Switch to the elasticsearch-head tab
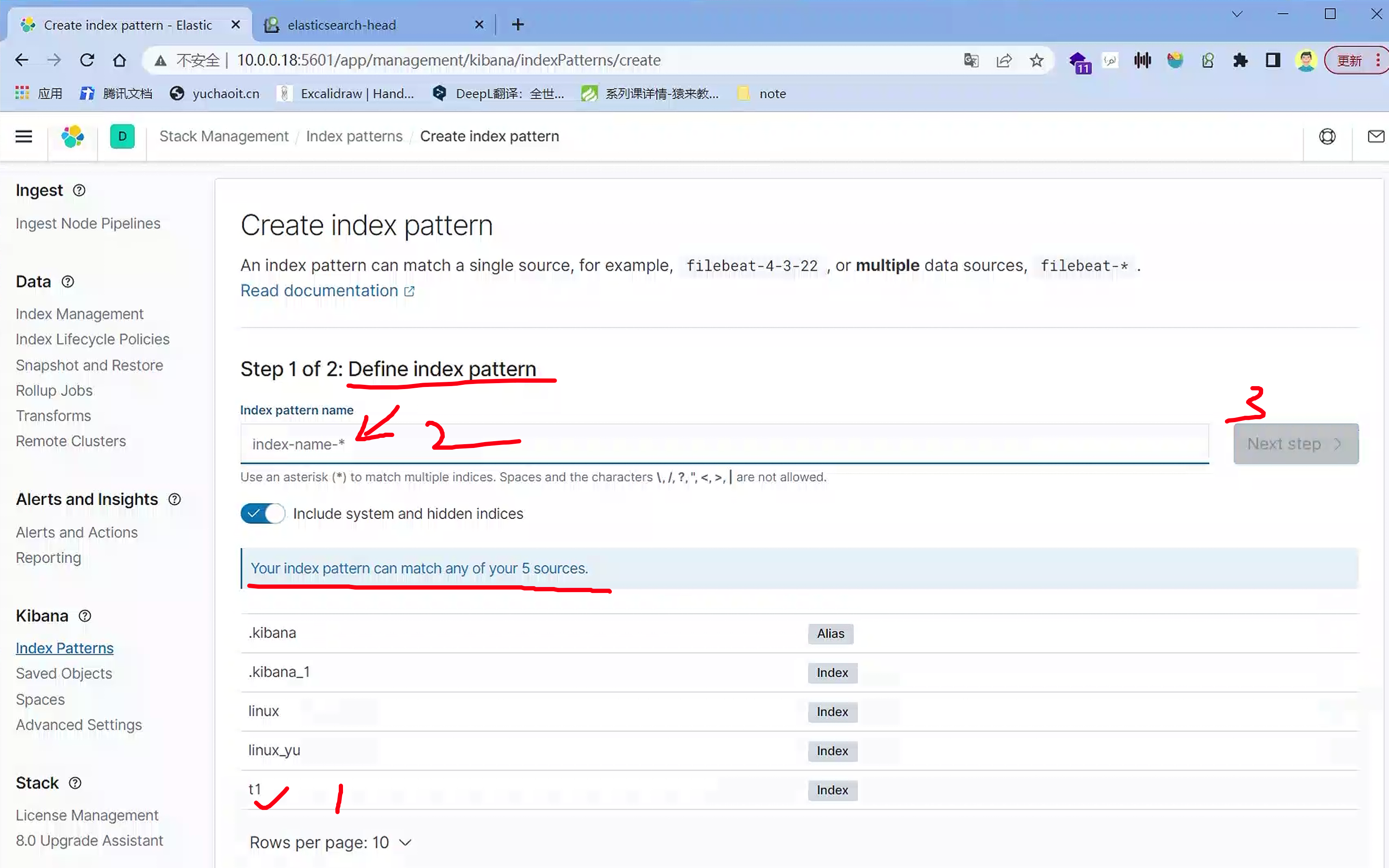 coord(342,25)
